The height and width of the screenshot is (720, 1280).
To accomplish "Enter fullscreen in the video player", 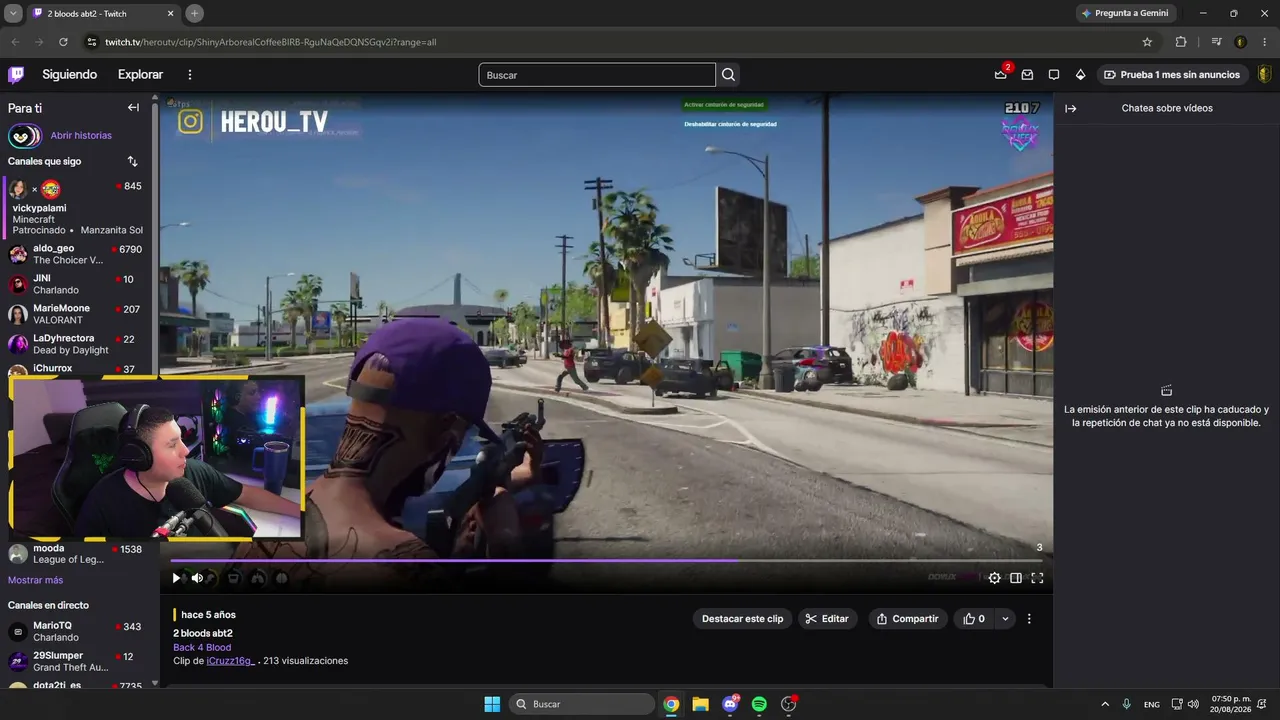I will (1037, 578).
